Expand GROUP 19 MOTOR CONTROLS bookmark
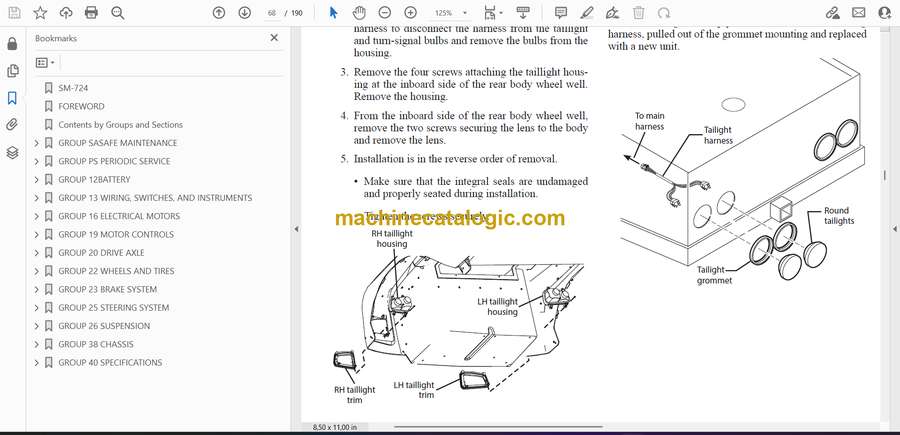Screen dimensions: 900x435 coord(37,235)
